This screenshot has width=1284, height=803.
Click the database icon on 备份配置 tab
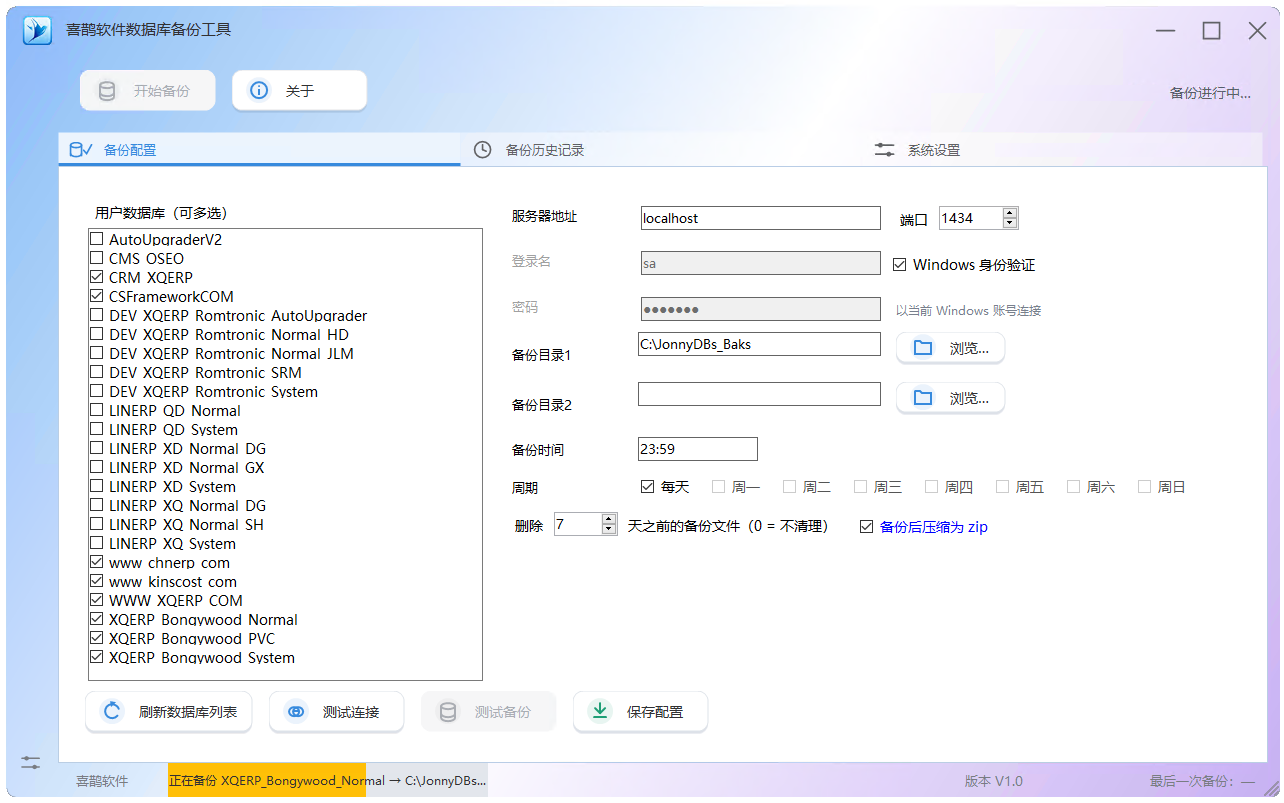pyautogui.click(x=80, y=150)
